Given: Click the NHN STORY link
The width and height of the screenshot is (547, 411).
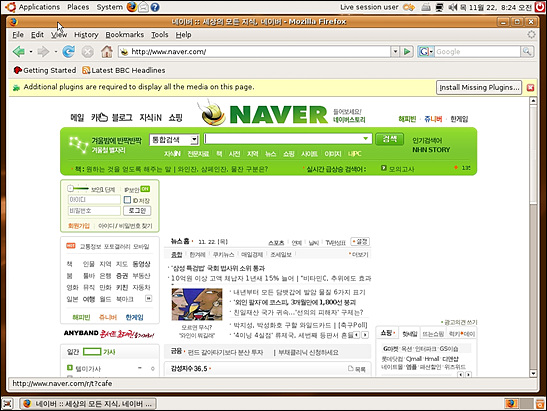Looking at the screenshot, I should [431, 150].
